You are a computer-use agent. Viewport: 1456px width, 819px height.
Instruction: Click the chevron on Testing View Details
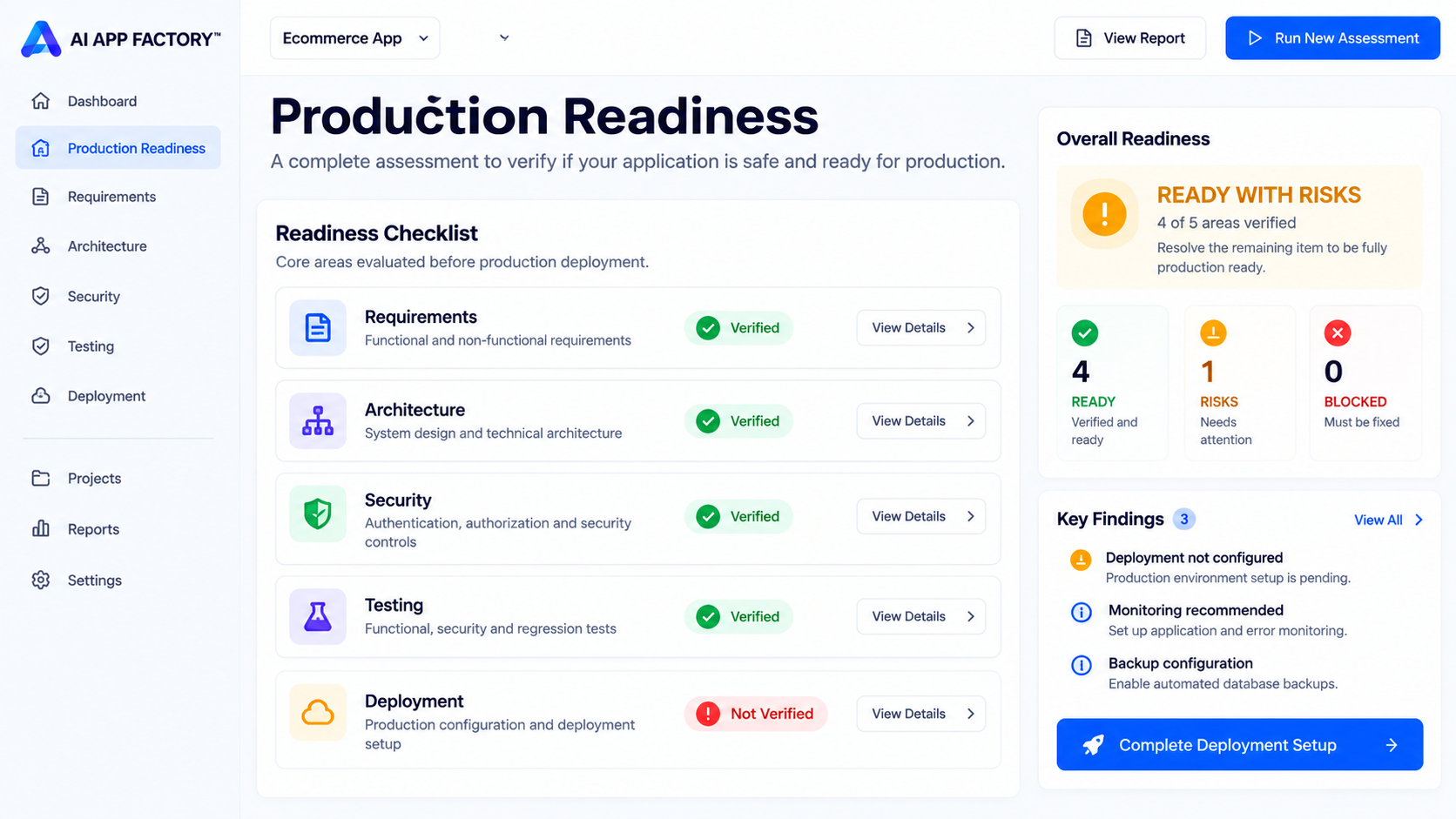(971, 616)
